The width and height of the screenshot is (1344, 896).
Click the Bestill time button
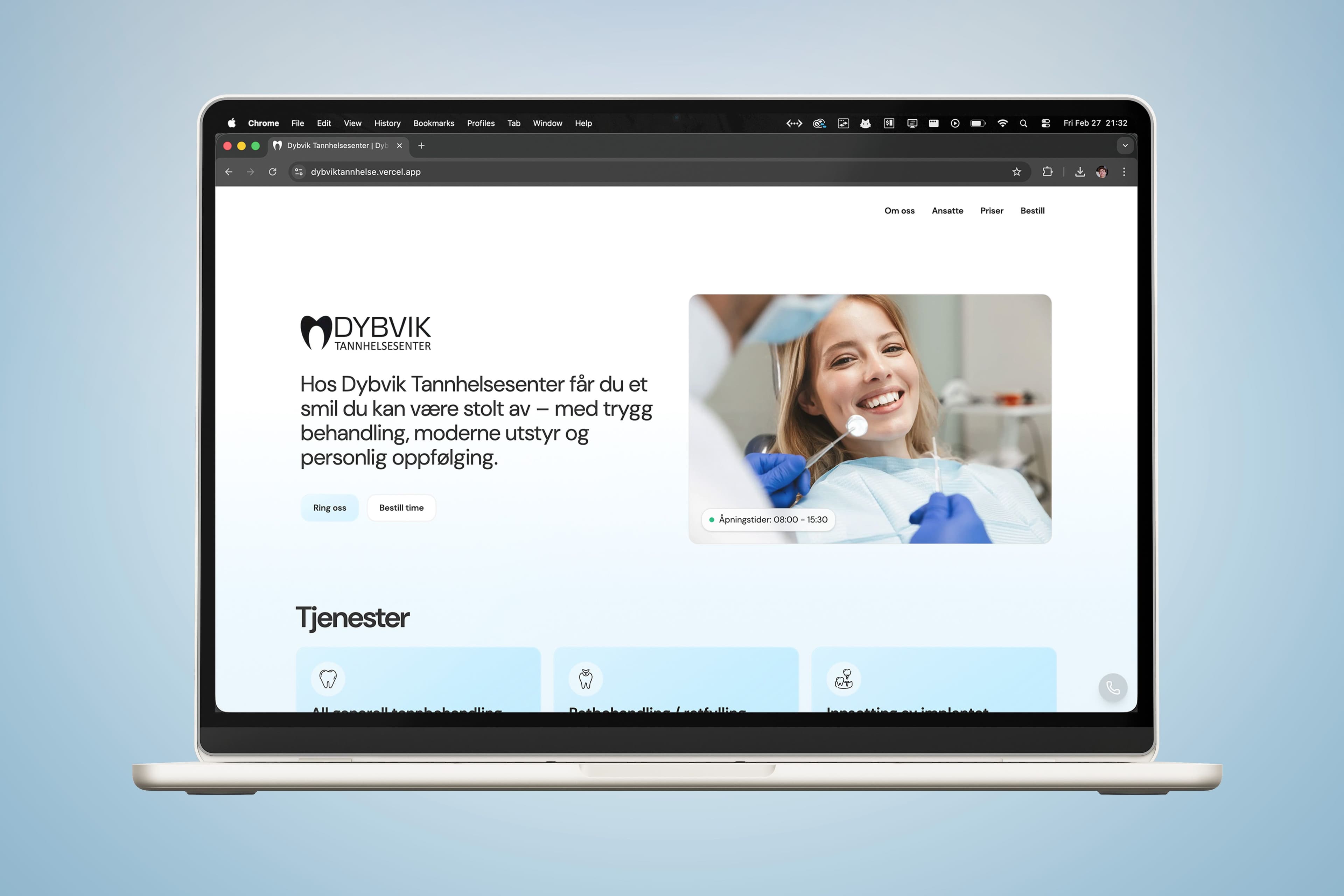click(401, 508)
